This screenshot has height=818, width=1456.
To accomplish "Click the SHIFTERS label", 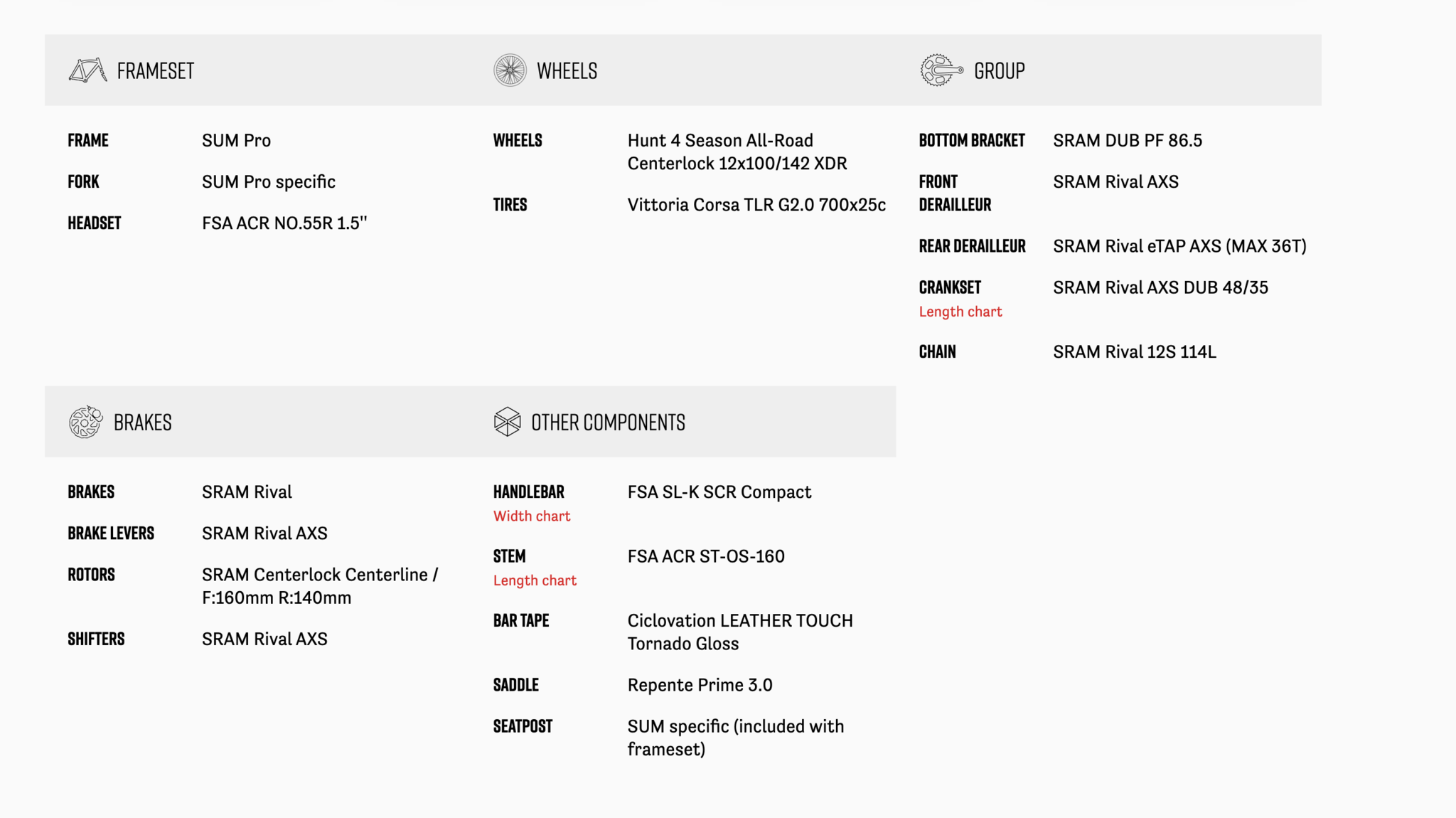I will click(96, 639).
